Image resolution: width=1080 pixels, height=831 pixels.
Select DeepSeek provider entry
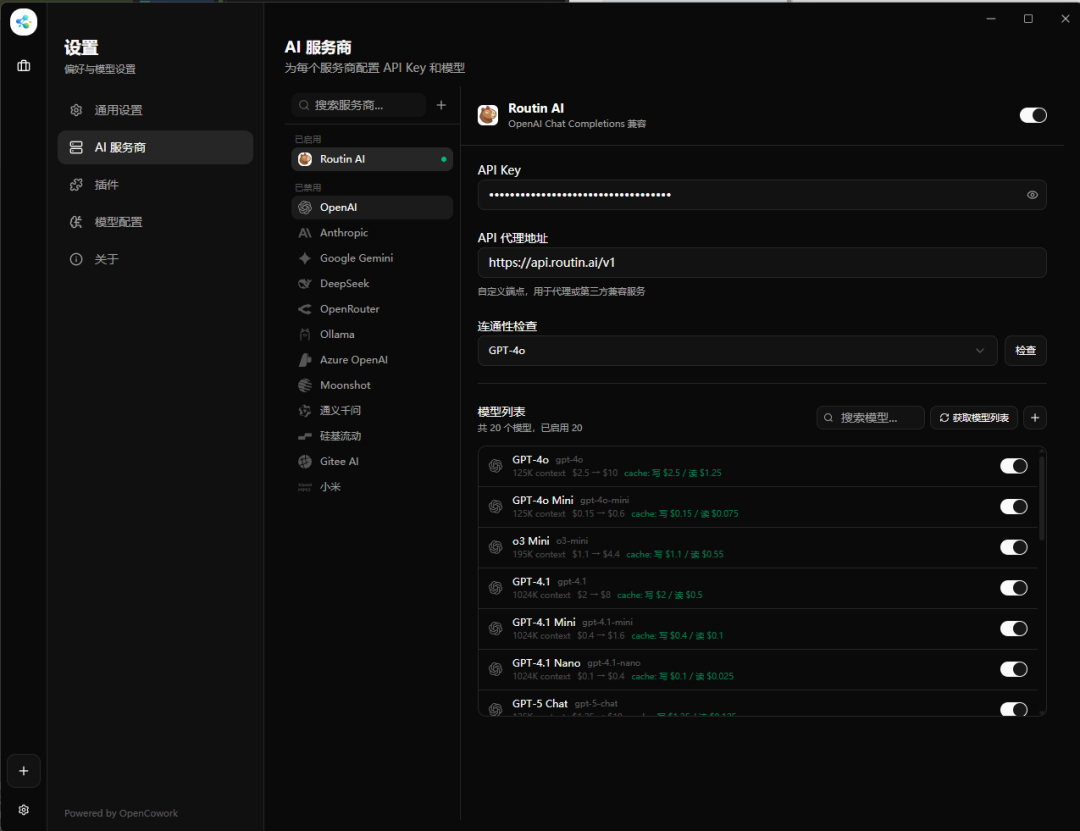click(x=372, y=284)
